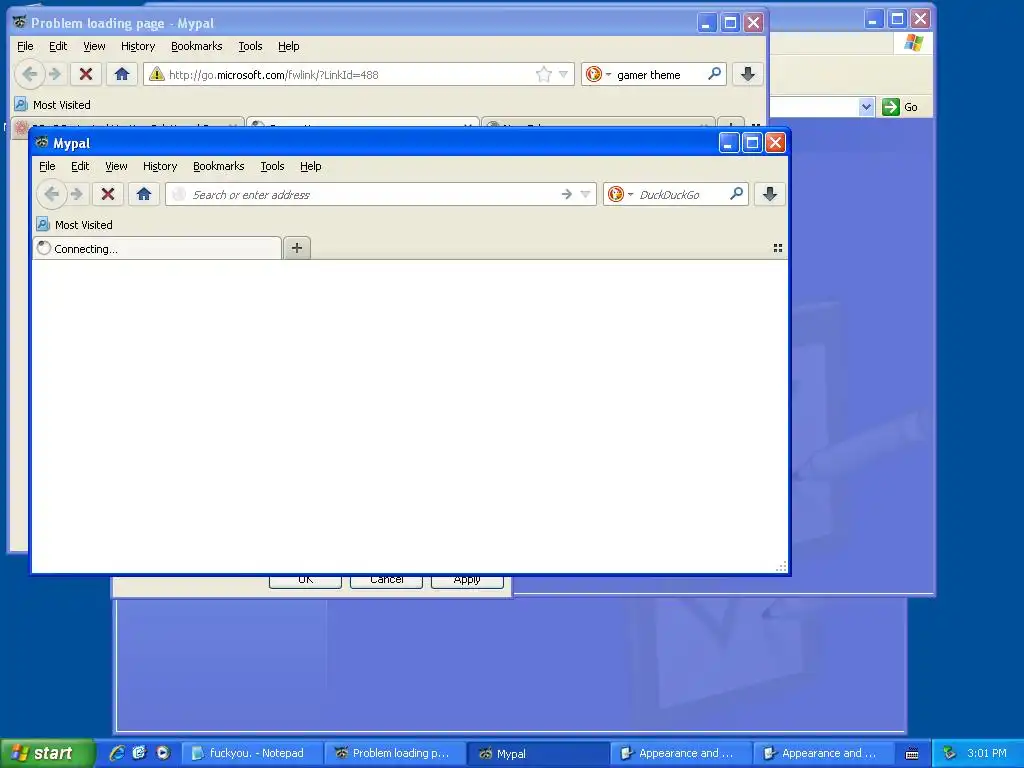
Task: Switch to the Mypal taskbar button
Action: coord(537,753)
